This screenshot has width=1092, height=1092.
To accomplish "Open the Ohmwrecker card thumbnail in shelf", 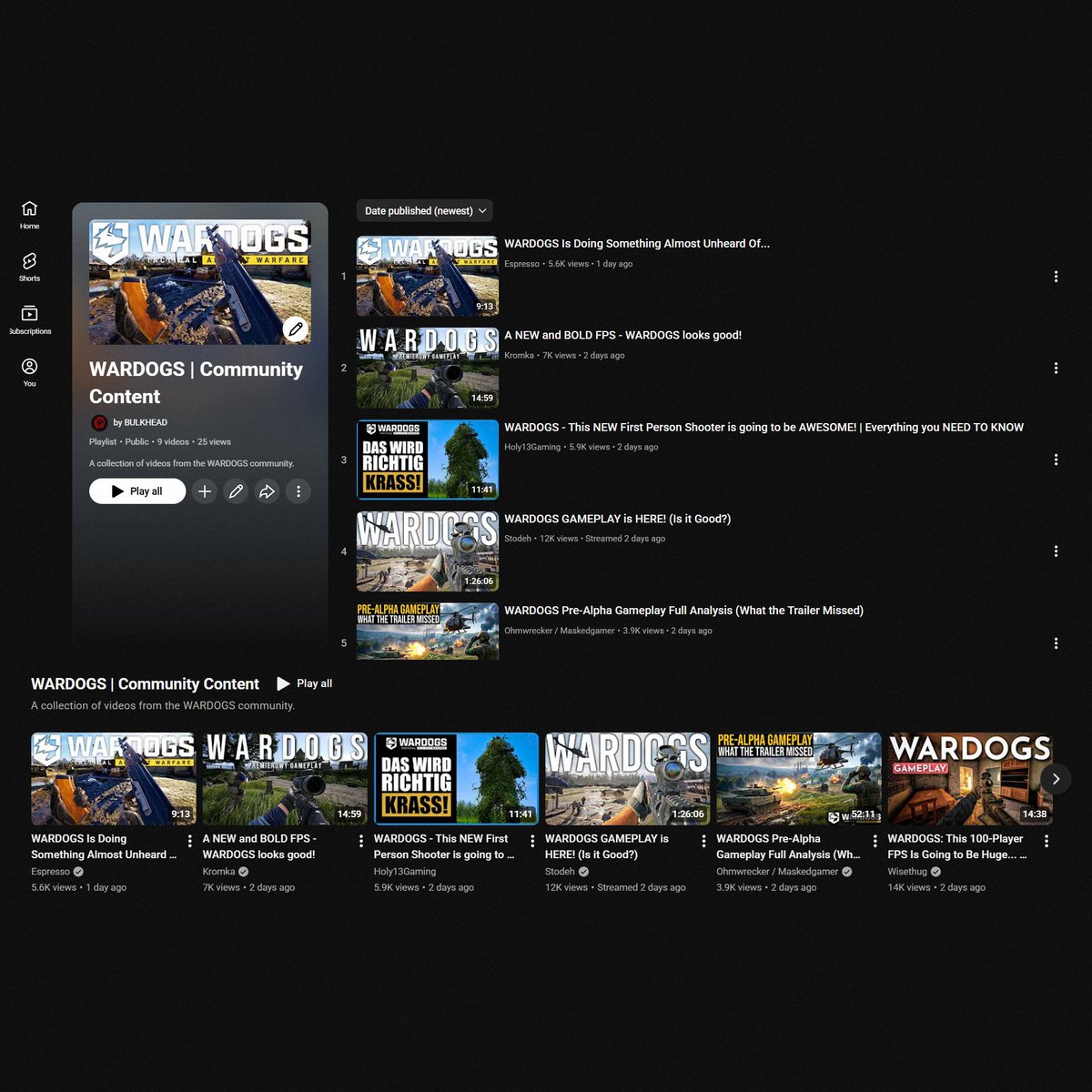I will 799,779.
